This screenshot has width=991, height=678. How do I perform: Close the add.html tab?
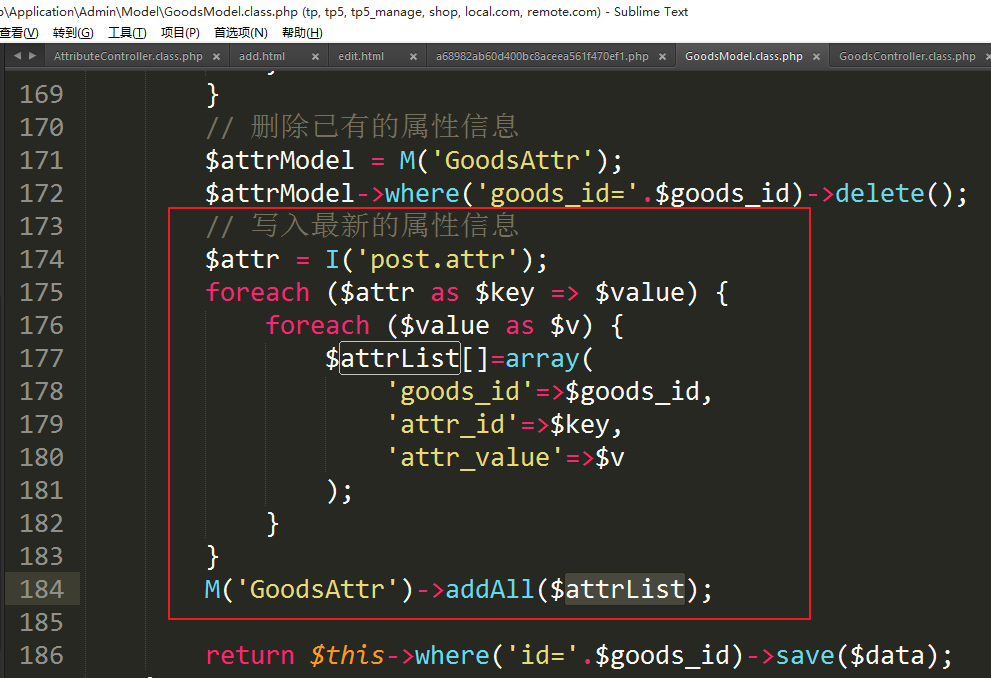(x=315, y=57)
